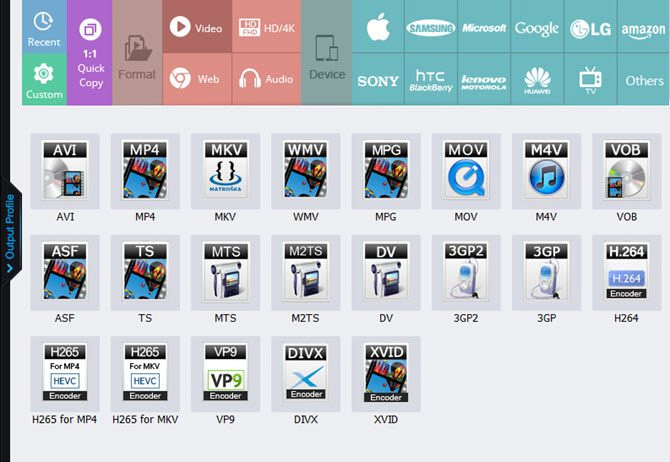Select the M2TS format icon
670x462 pixels.
(x=306, y=272)
